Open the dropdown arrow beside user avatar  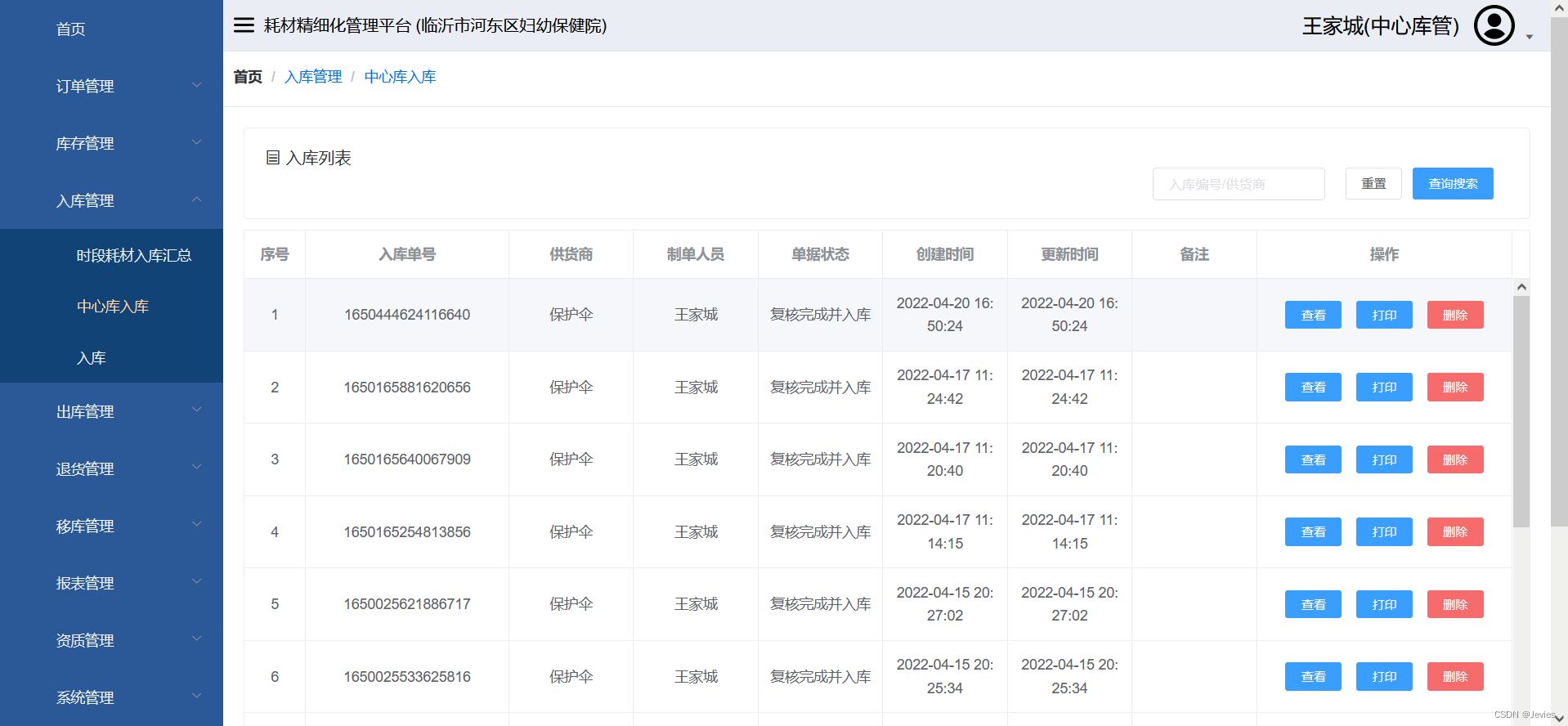pyautogui.click(x=1530, y=37)
